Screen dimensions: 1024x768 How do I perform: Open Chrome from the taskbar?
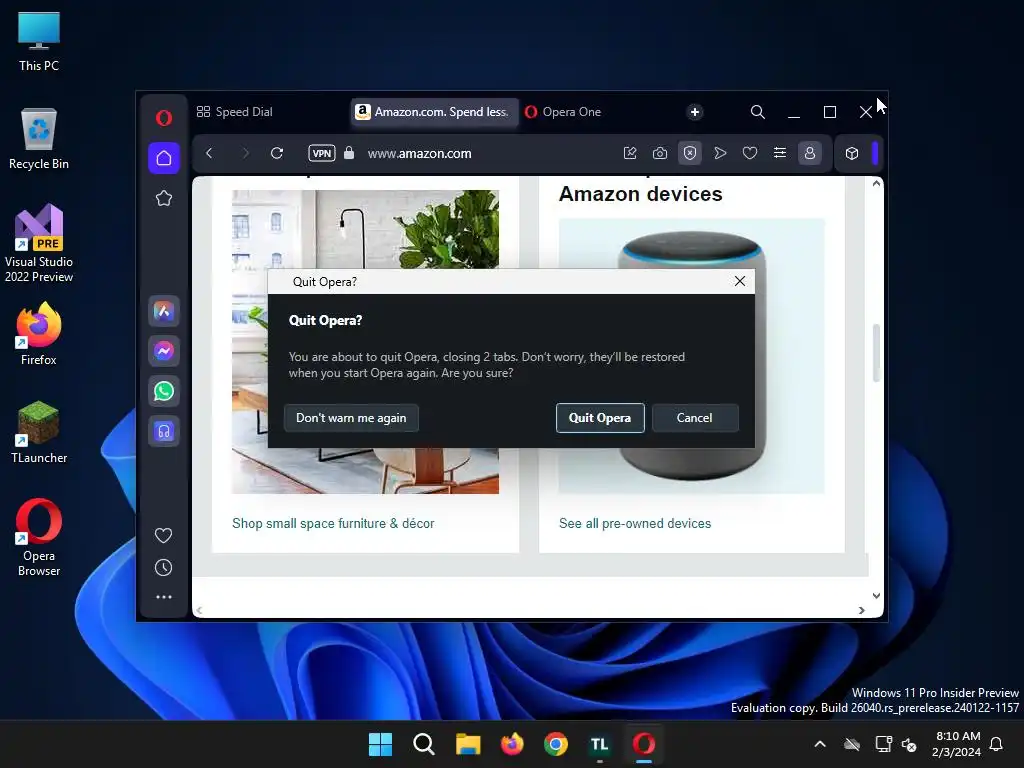[556, 744]
